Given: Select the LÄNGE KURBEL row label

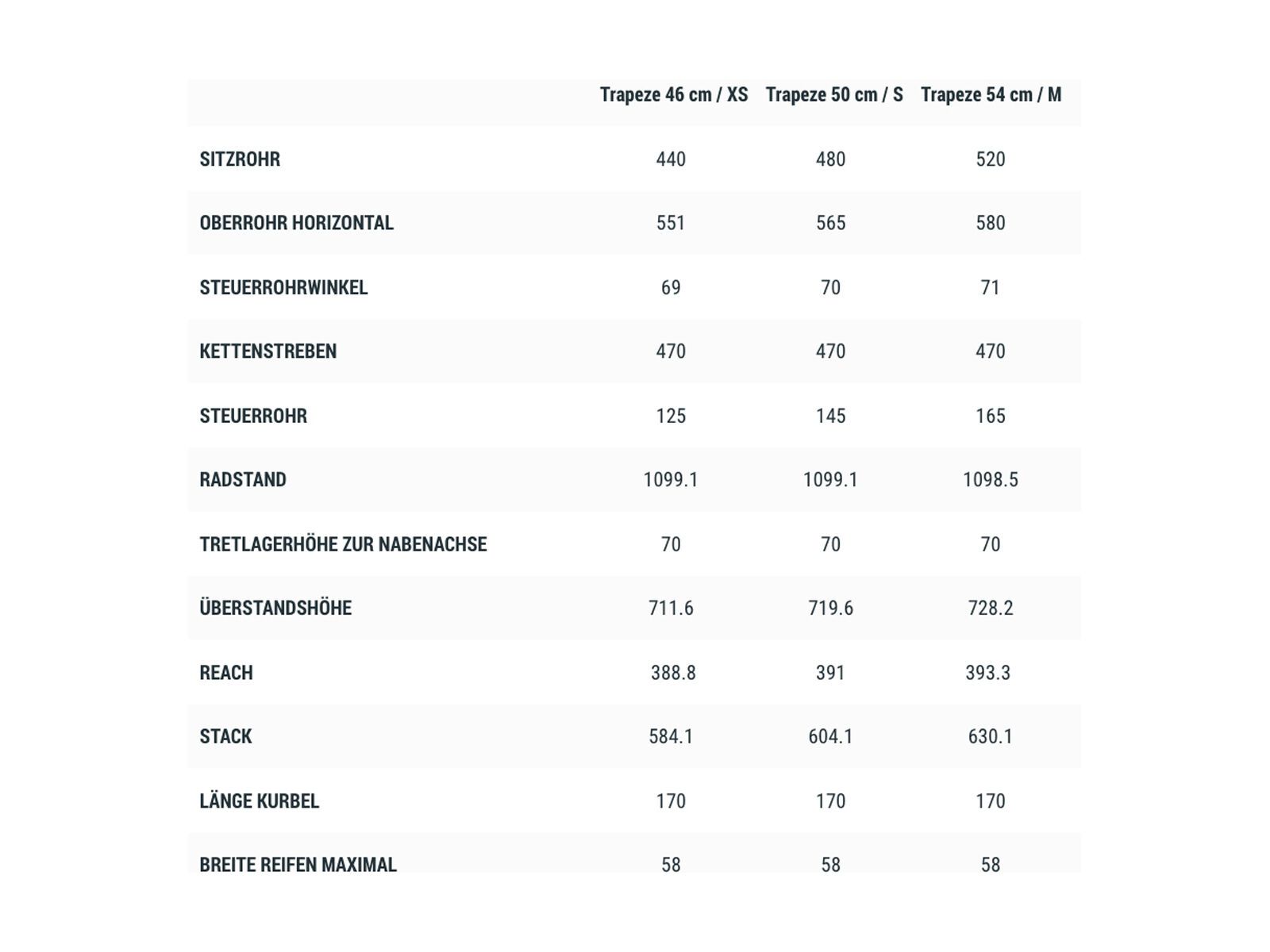Looking at the screenshot, I should 259,801.
